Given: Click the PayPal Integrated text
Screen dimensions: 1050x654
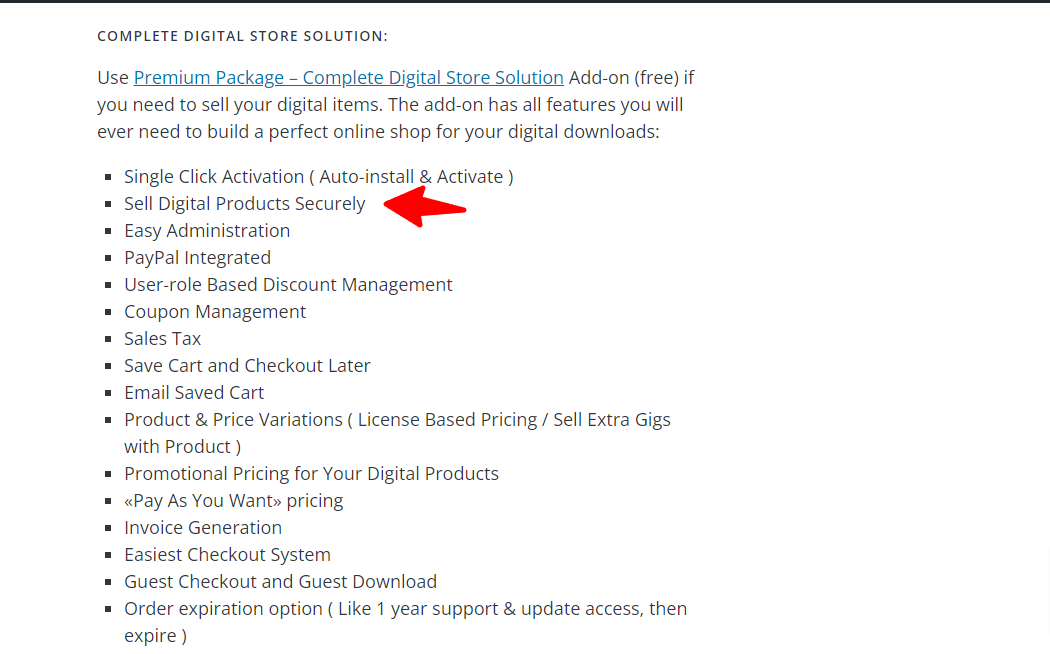Looking at the screenshot, I should pyautogui.click(x=198, y=258).
